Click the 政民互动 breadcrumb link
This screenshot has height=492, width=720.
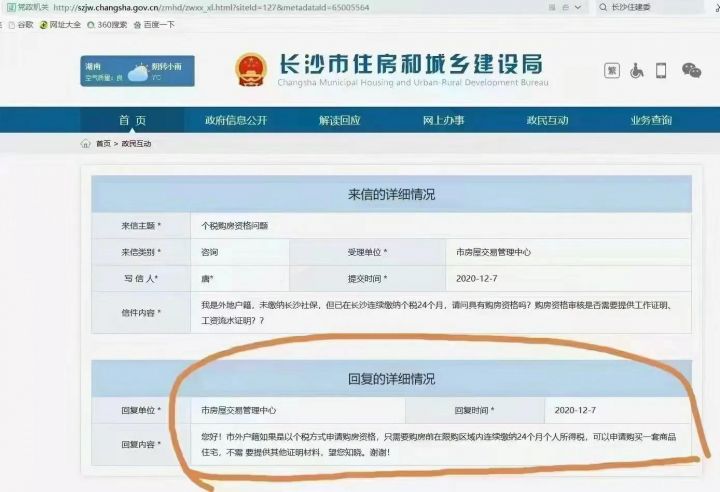point(138,144)
